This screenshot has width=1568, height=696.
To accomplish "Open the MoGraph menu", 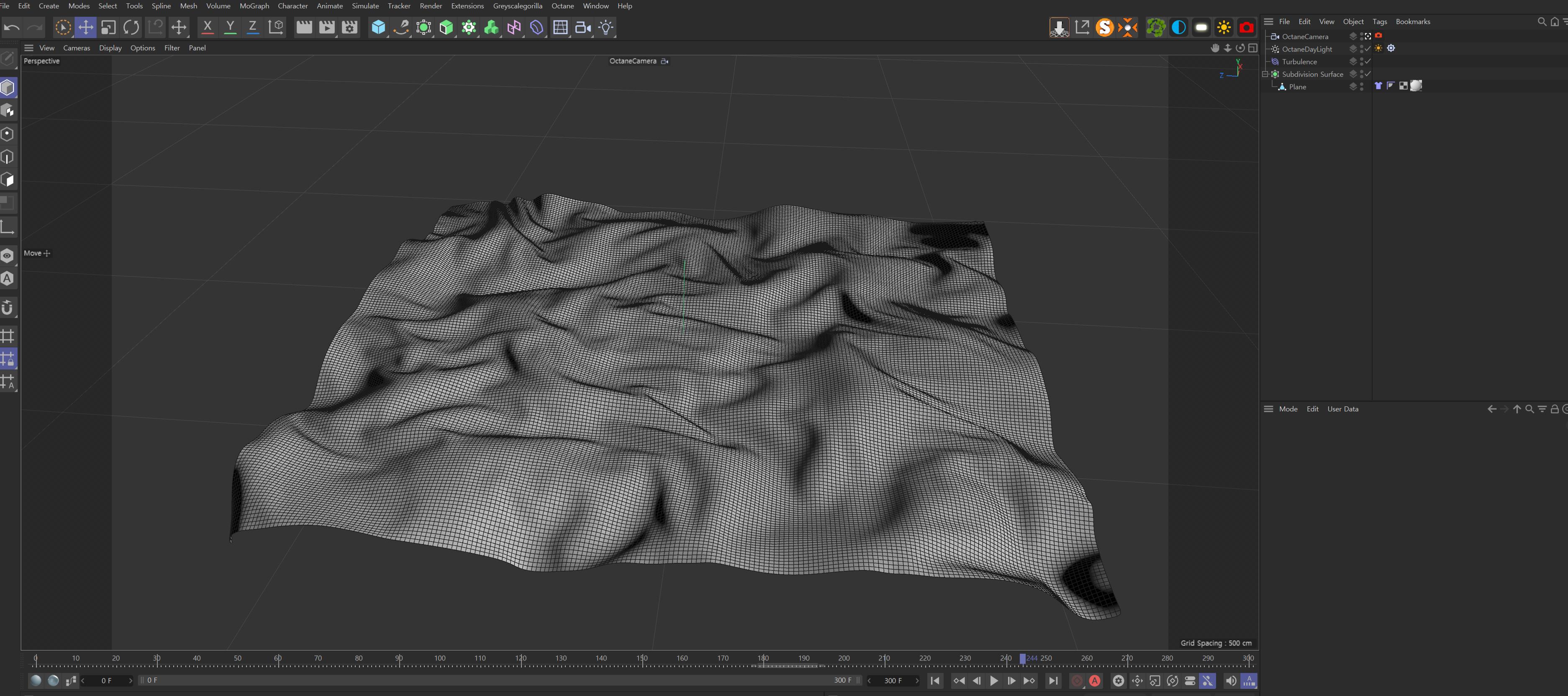I will [x=254, y=5].
